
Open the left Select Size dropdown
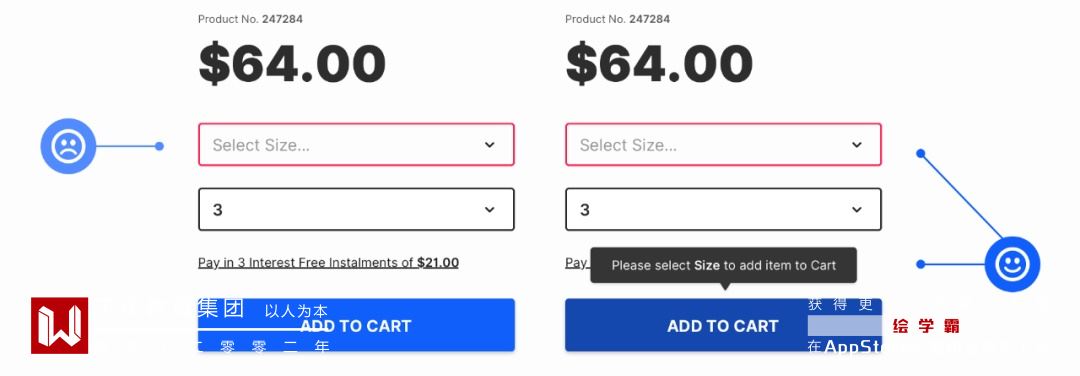356,145
